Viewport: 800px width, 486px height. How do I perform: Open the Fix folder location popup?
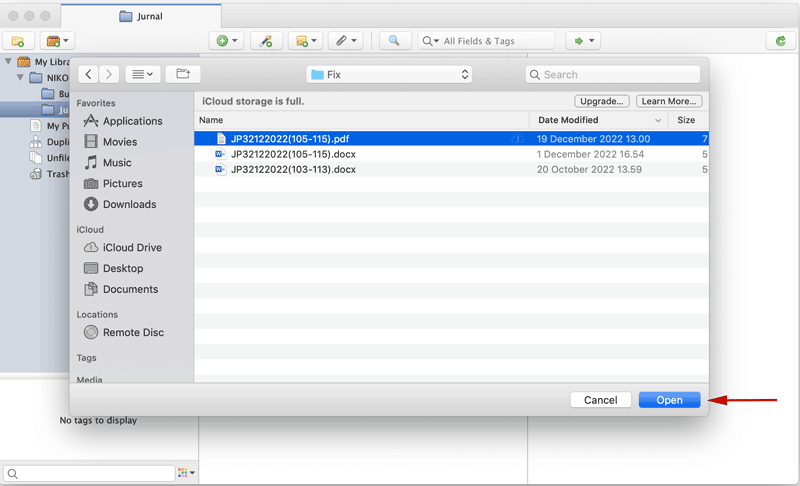(389, 74)
